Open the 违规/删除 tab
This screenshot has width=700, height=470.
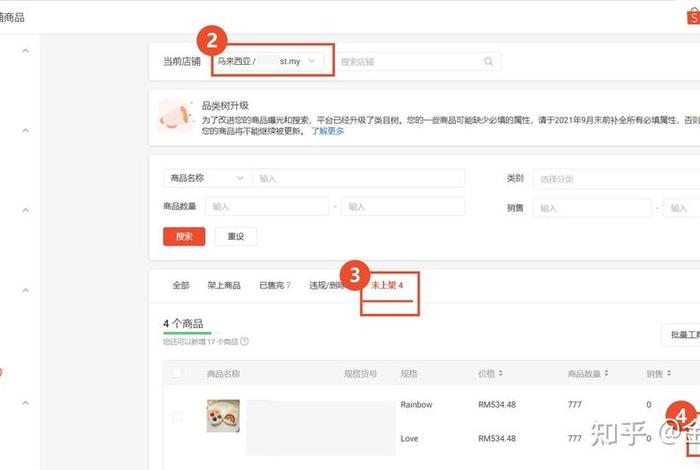coord(326,285)
